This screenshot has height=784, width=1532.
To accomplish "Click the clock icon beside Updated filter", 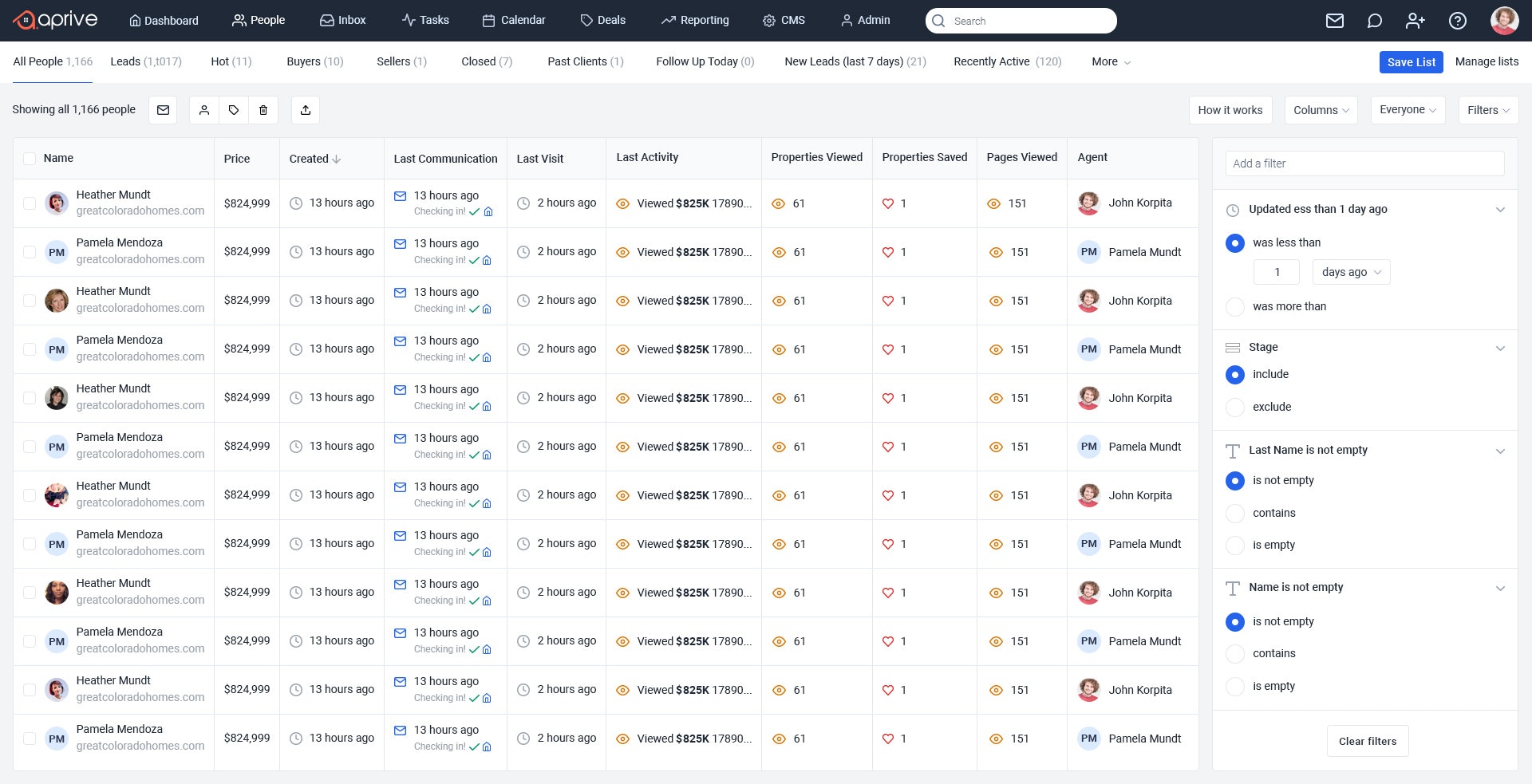I will coord(1233,210).
